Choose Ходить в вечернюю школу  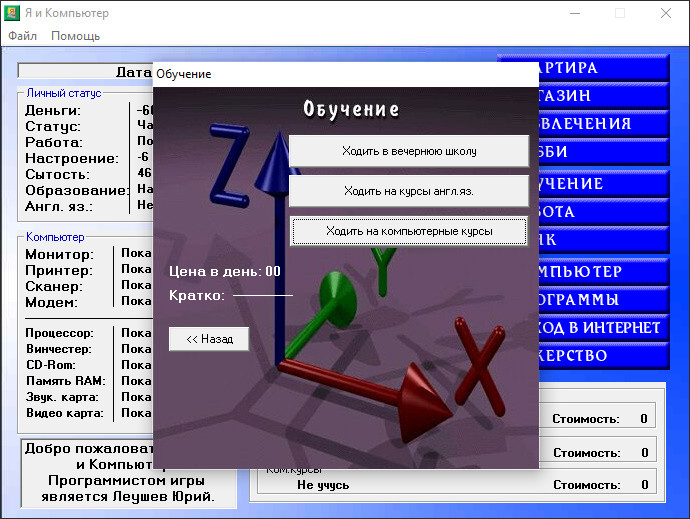408,151
